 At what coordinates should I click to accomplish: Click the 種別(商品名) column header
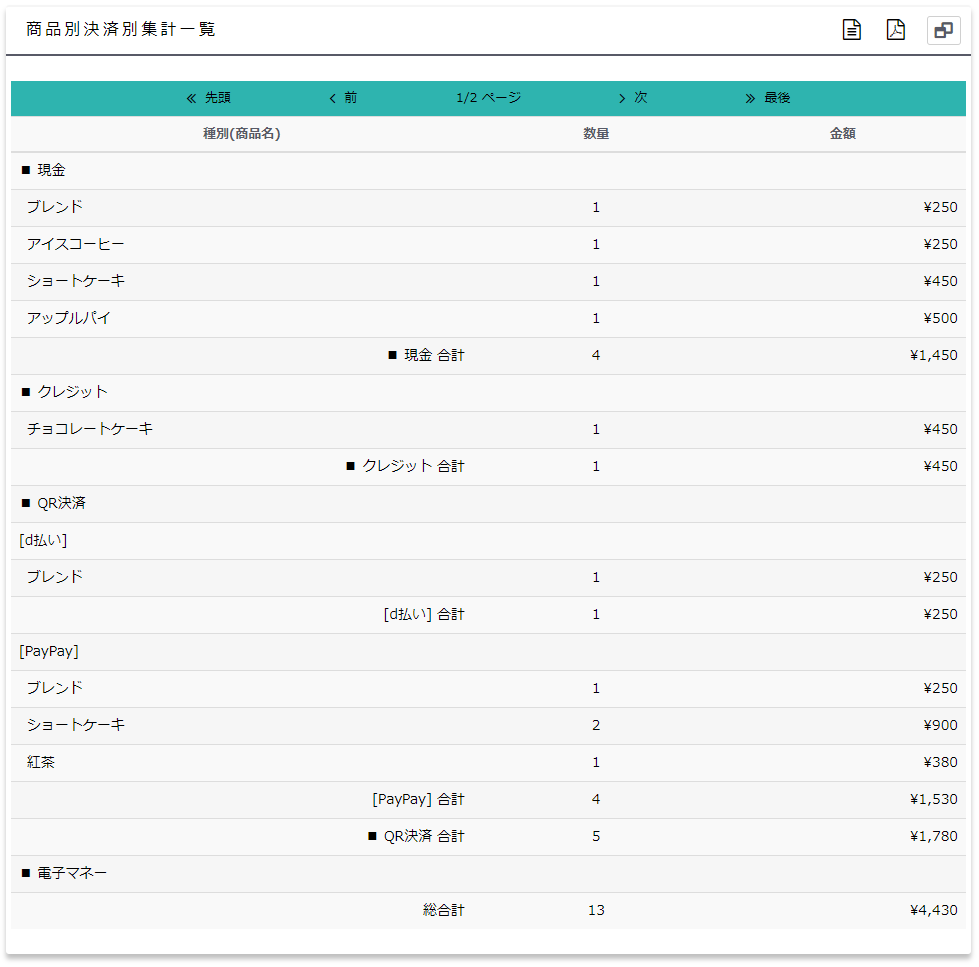(x=241, y=134)
